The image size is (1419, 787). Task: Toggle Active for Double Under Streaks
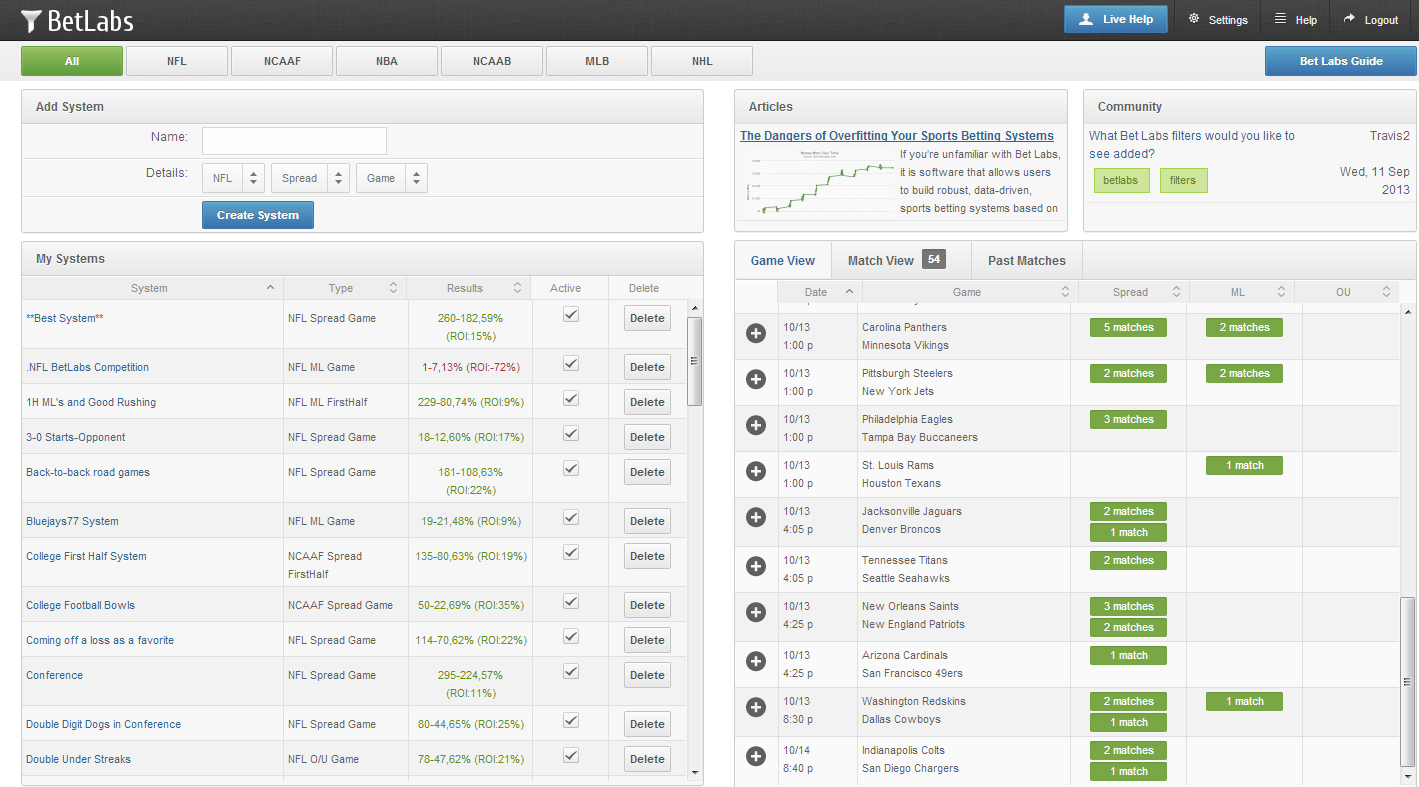coord(570,755)
